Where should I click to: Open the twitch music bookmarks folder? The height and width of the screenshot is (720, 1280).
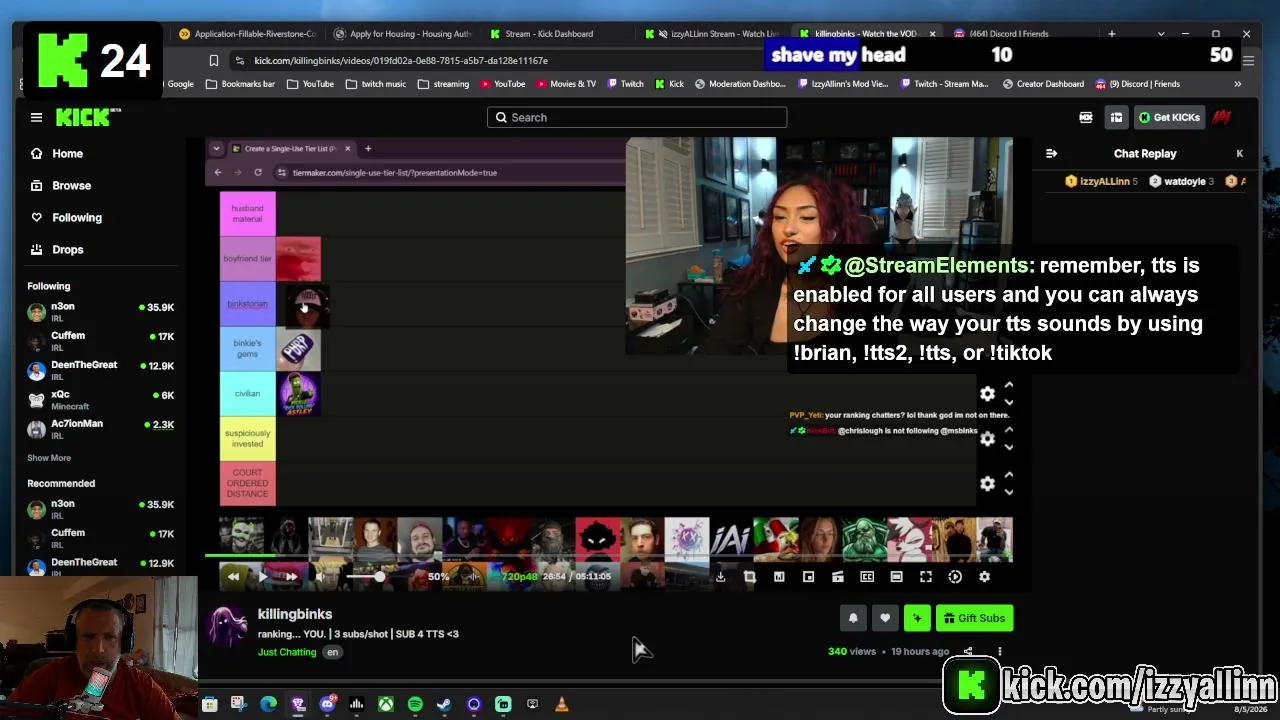coord(376,84)
